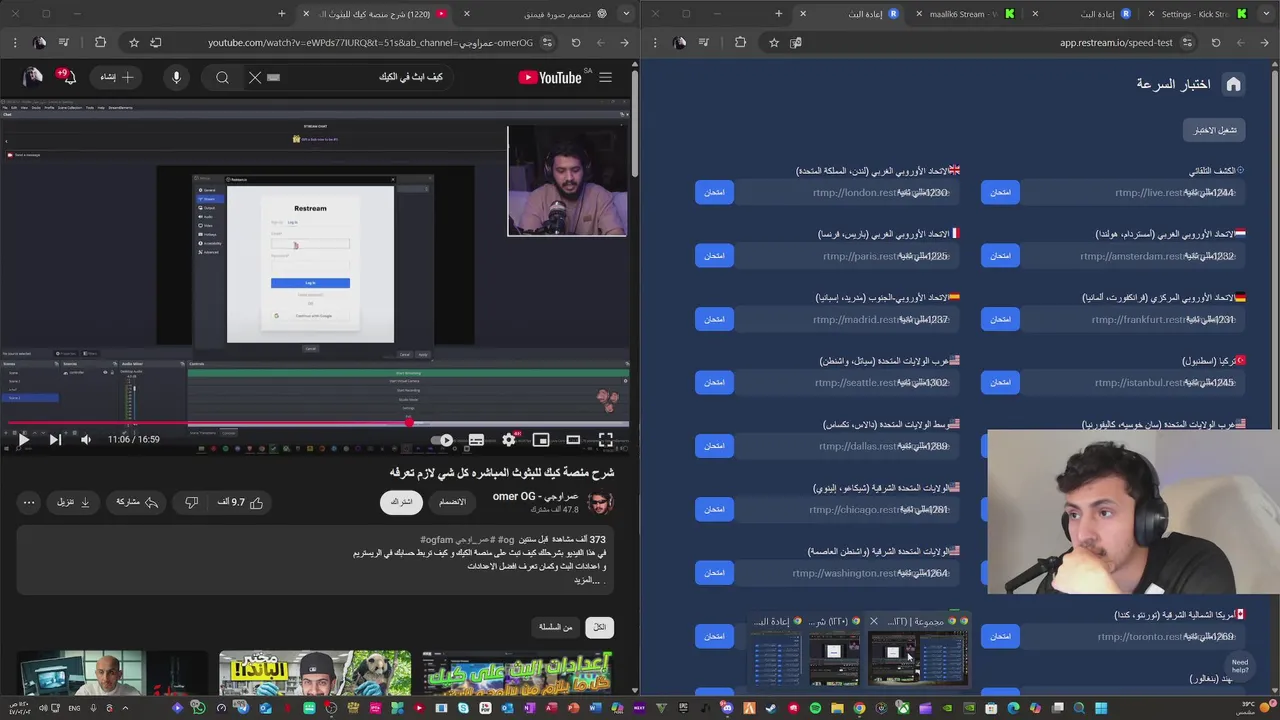Select the من السلسلة filter chip
Screen dimensions: 1280x720
click(x=556, y=627)
